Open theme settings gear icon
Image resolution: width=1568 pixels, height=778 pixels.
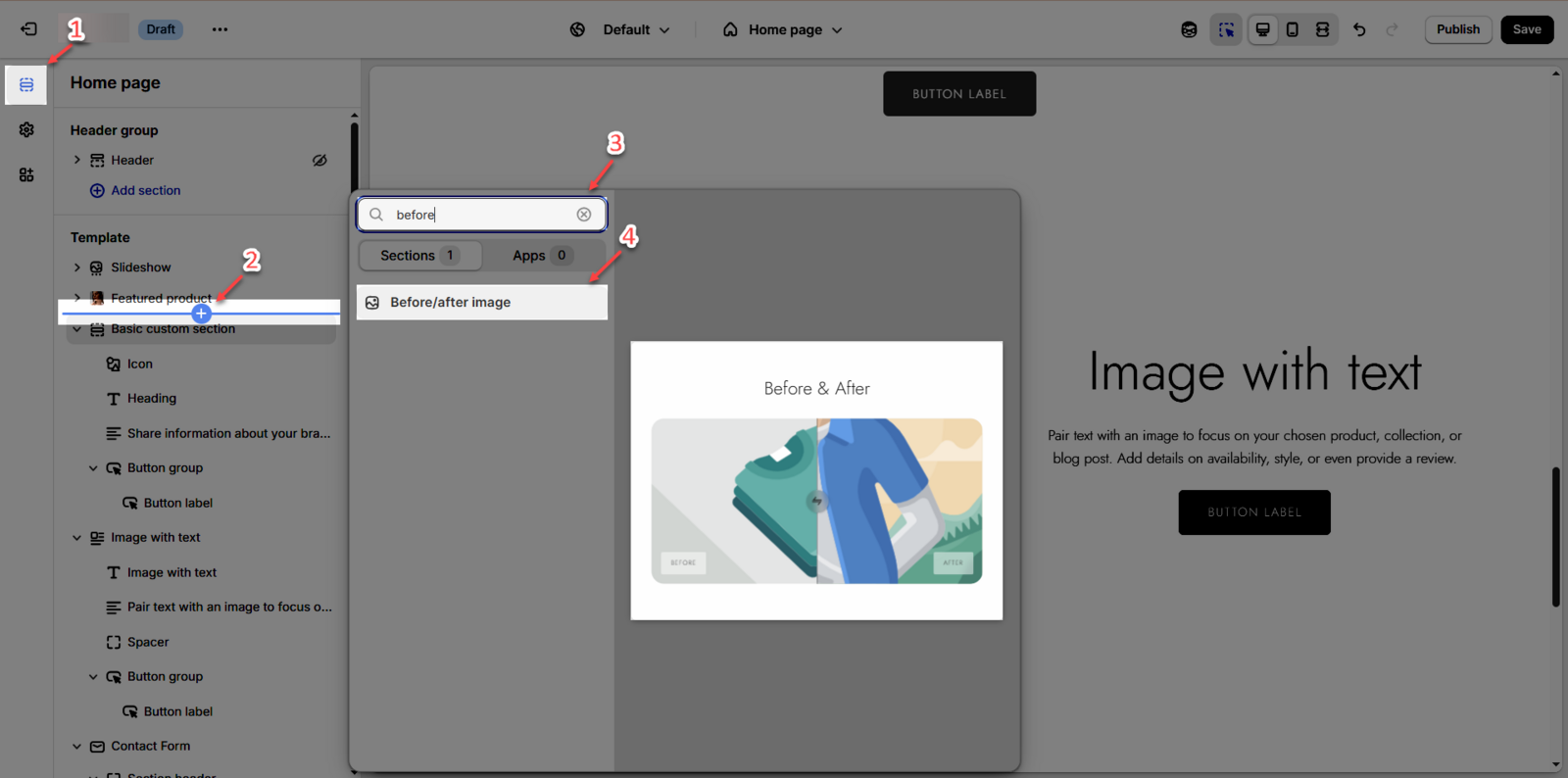pyautogui.click(x=26, y=129)
